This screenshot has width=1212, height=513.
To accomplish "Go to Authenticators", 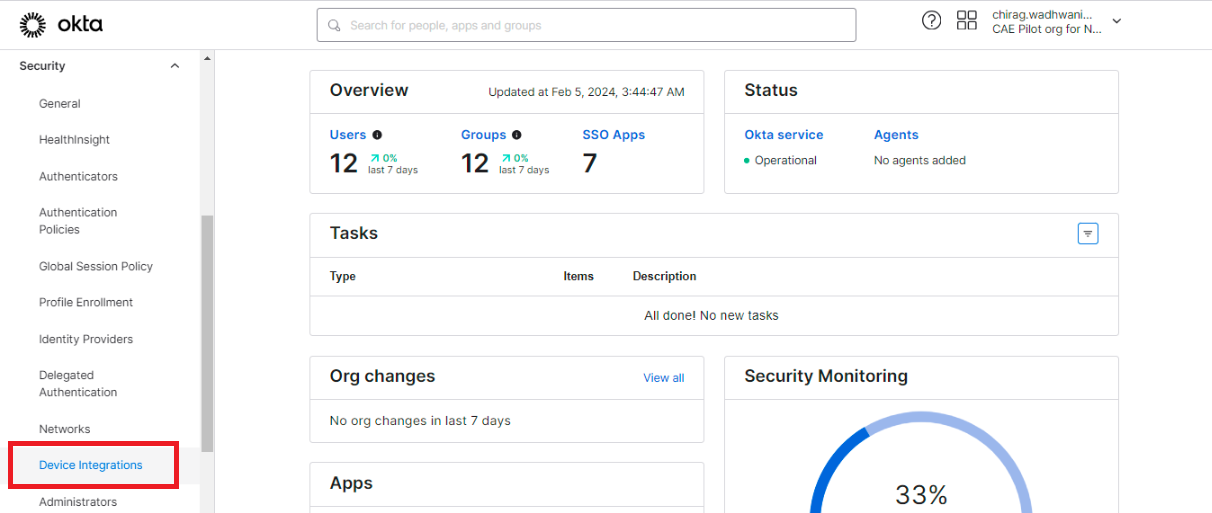I will tap(78, 177).
